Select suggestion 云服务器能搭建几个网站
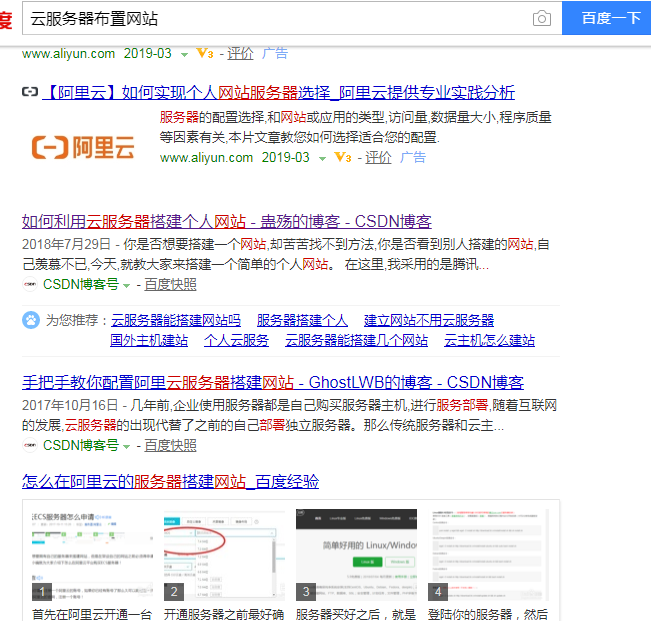The image size is (651, 621). pos(356,340)
